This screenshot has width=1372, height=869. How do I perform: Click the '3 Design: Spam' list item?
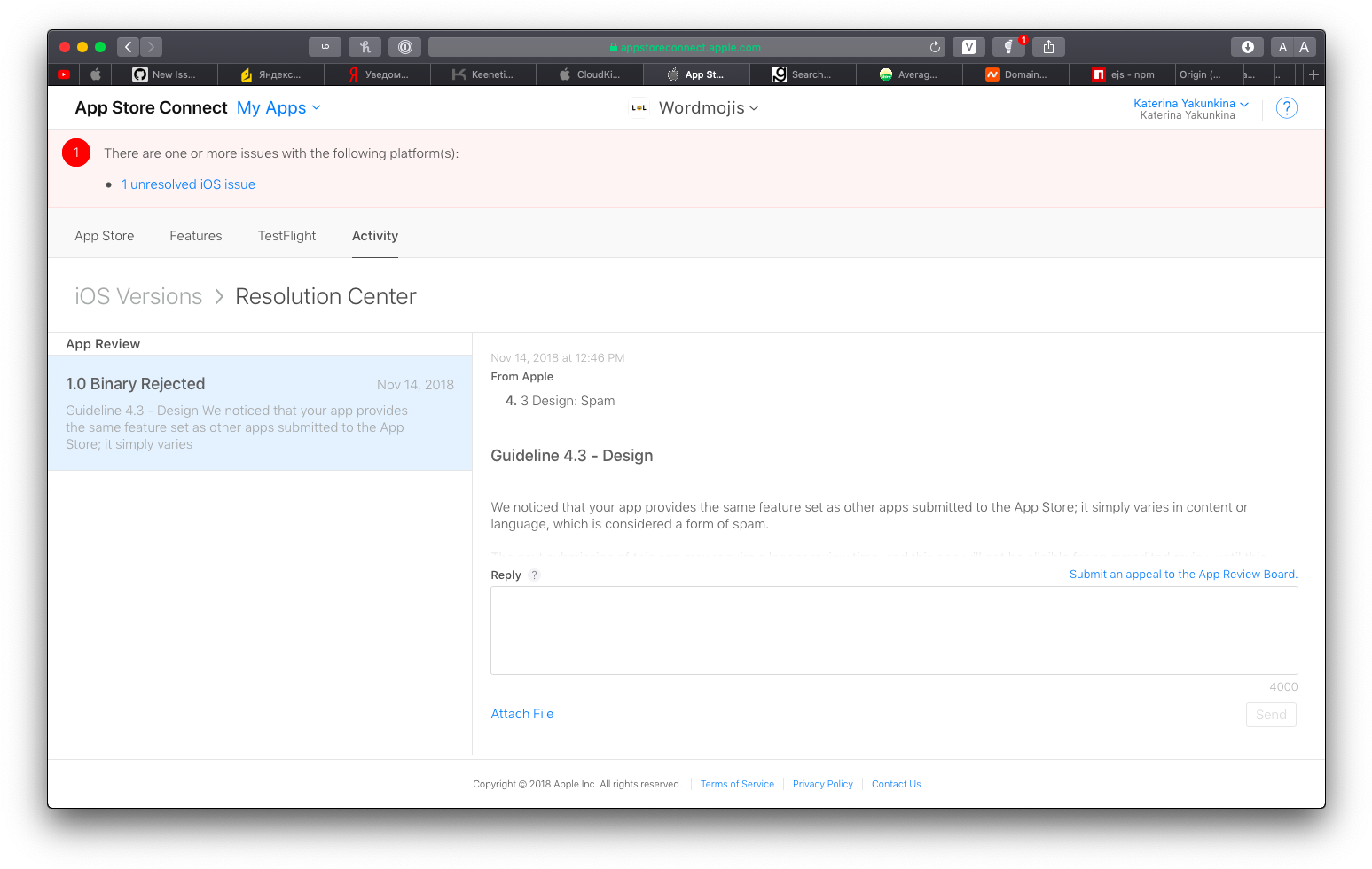point(568,401)
